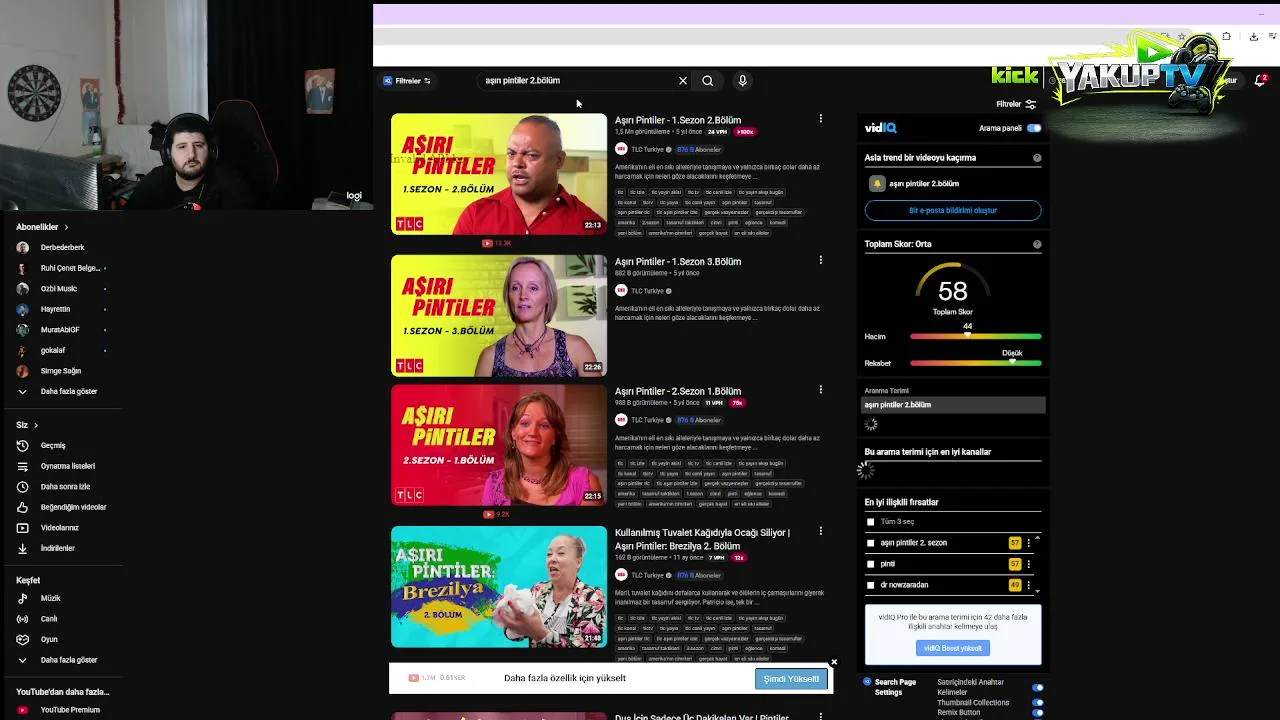Open options menu for the Brezilya 2. Bölüm video
1280x720 pixels.
[x=821, y=531]
